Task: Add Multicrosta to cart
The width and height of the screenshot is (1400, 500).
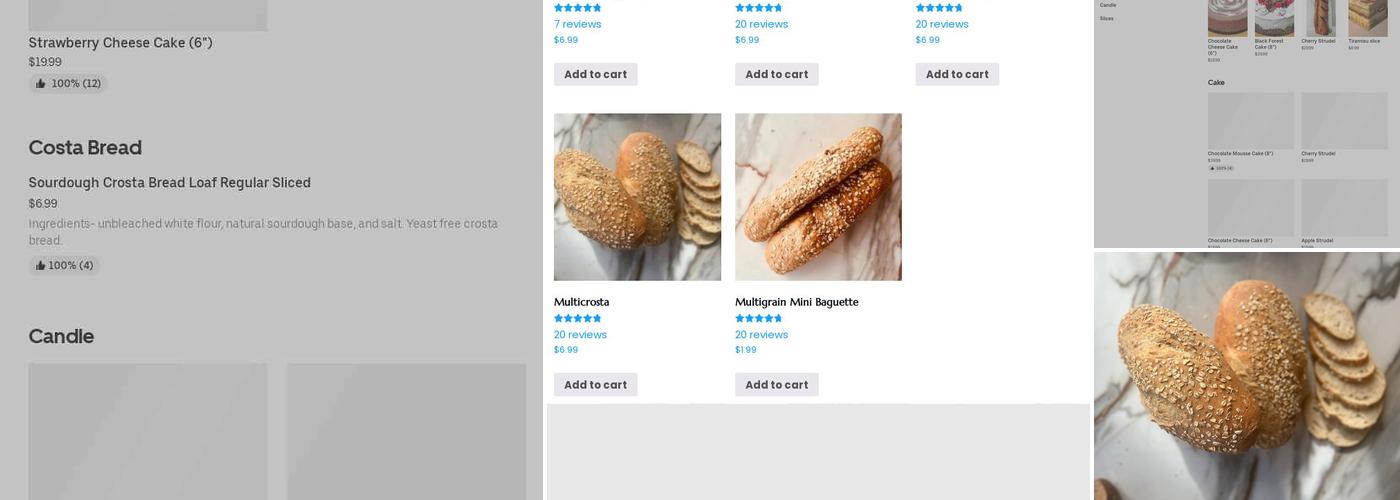Action: (595, 385)
